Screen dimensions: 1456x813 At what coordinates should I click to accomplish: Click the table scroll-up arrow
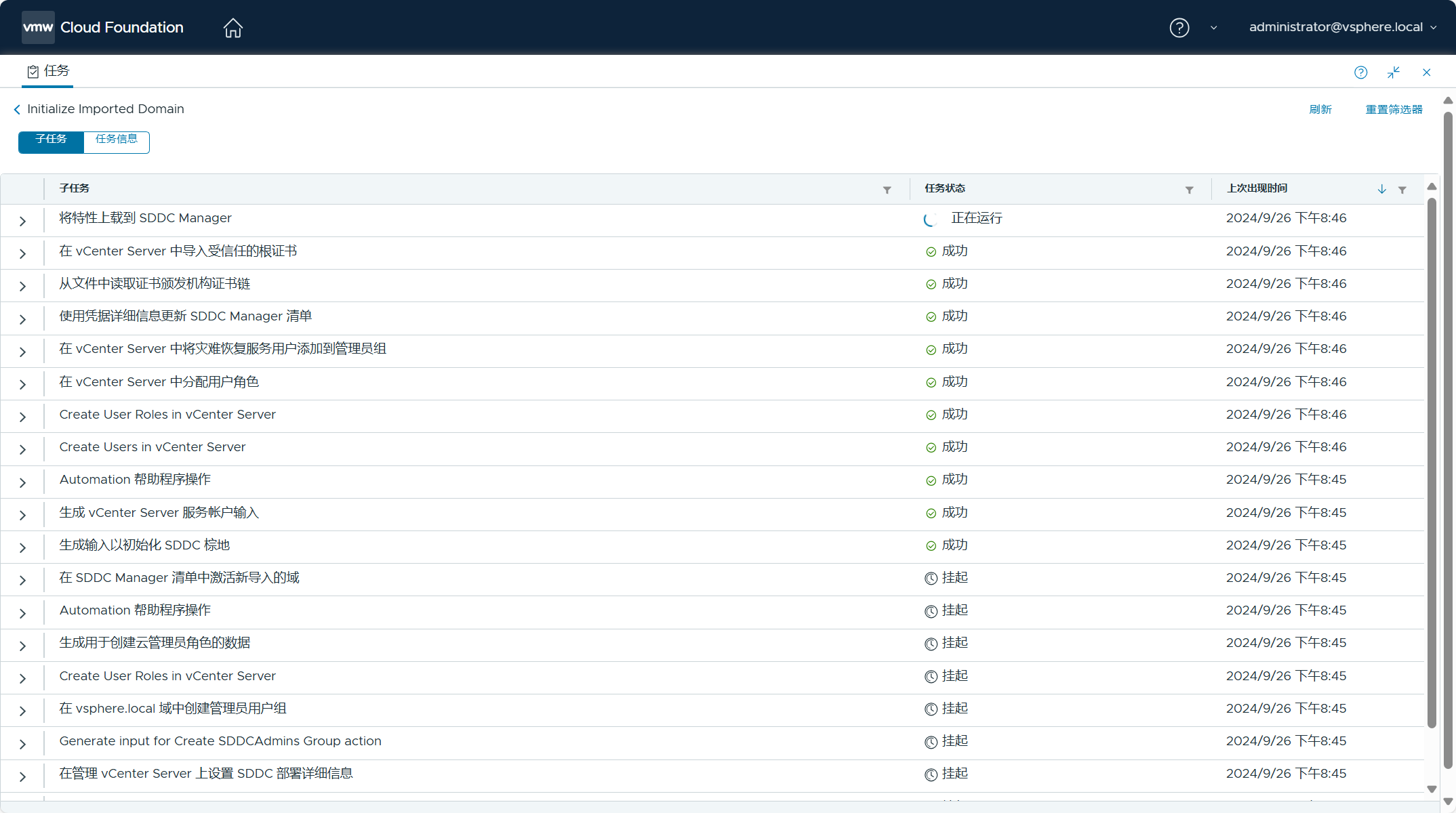pyautogui.click(x=1432, y=186)
